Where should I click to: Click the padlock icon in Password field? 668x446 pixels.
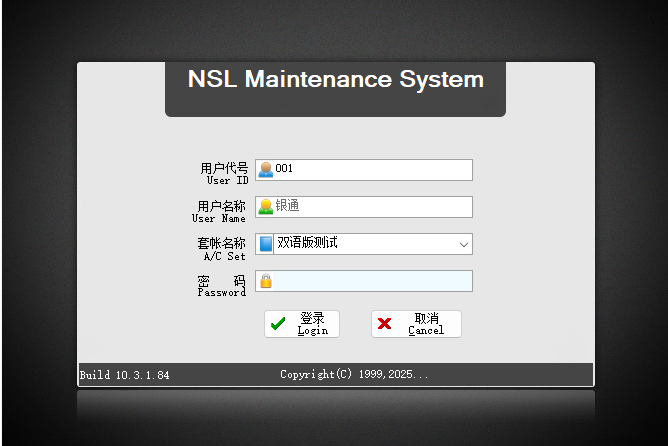click(265, 281)
